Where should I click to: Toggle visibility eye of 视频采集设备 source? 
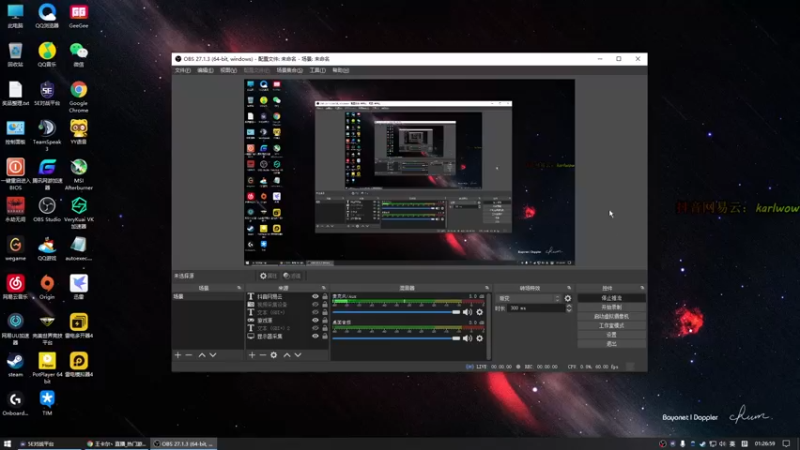click(315, 305)
